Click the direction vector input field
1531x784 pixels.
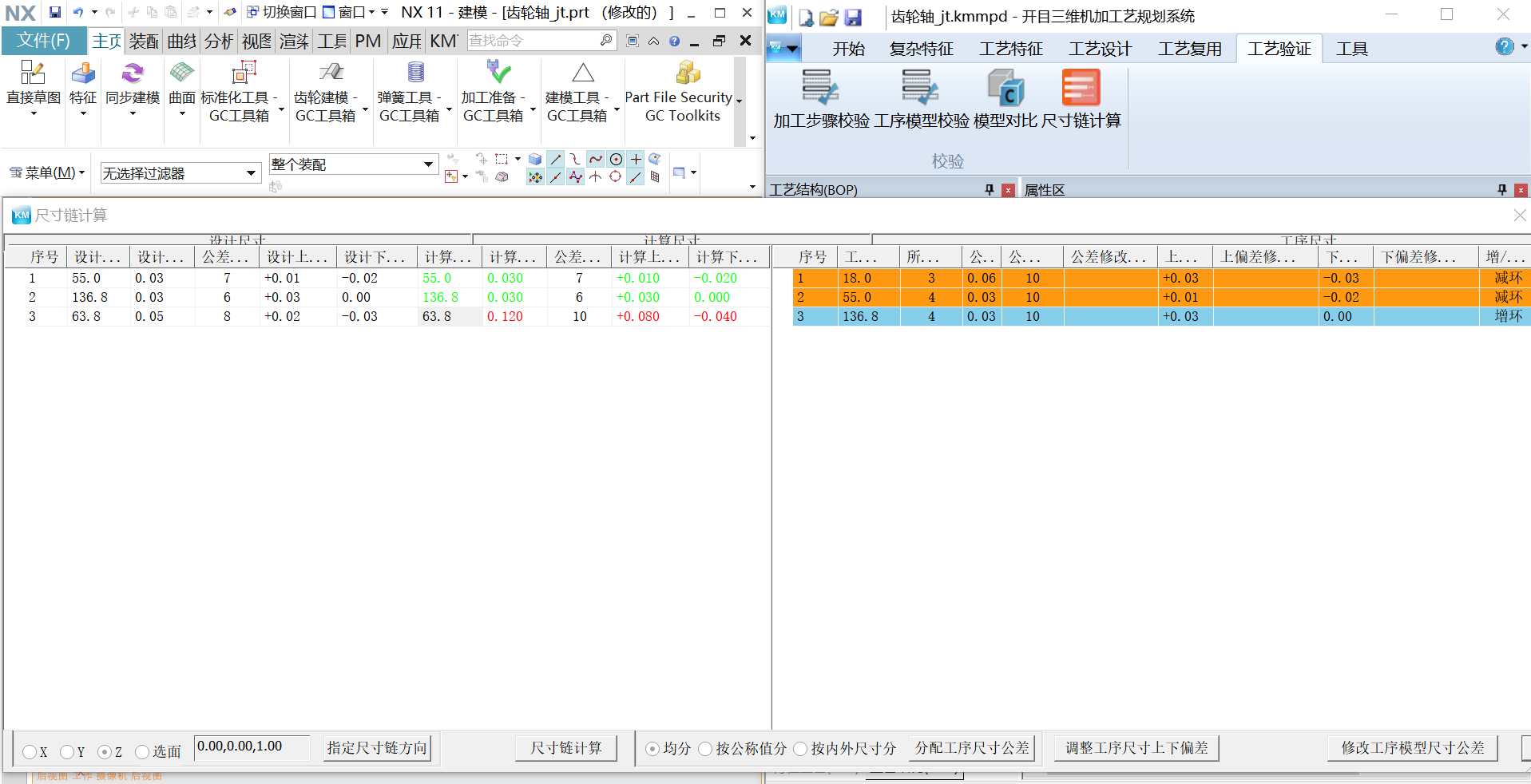click(252, 746)
